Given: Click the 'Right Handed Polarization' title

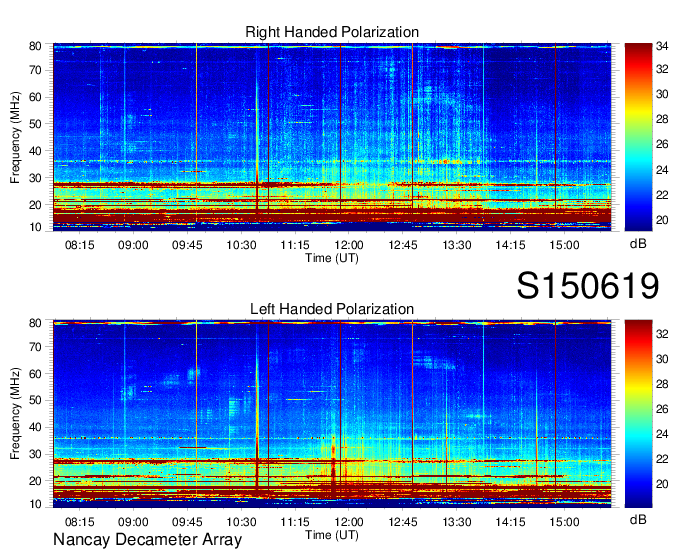Looking at the screenshot, I should (332, 32).
